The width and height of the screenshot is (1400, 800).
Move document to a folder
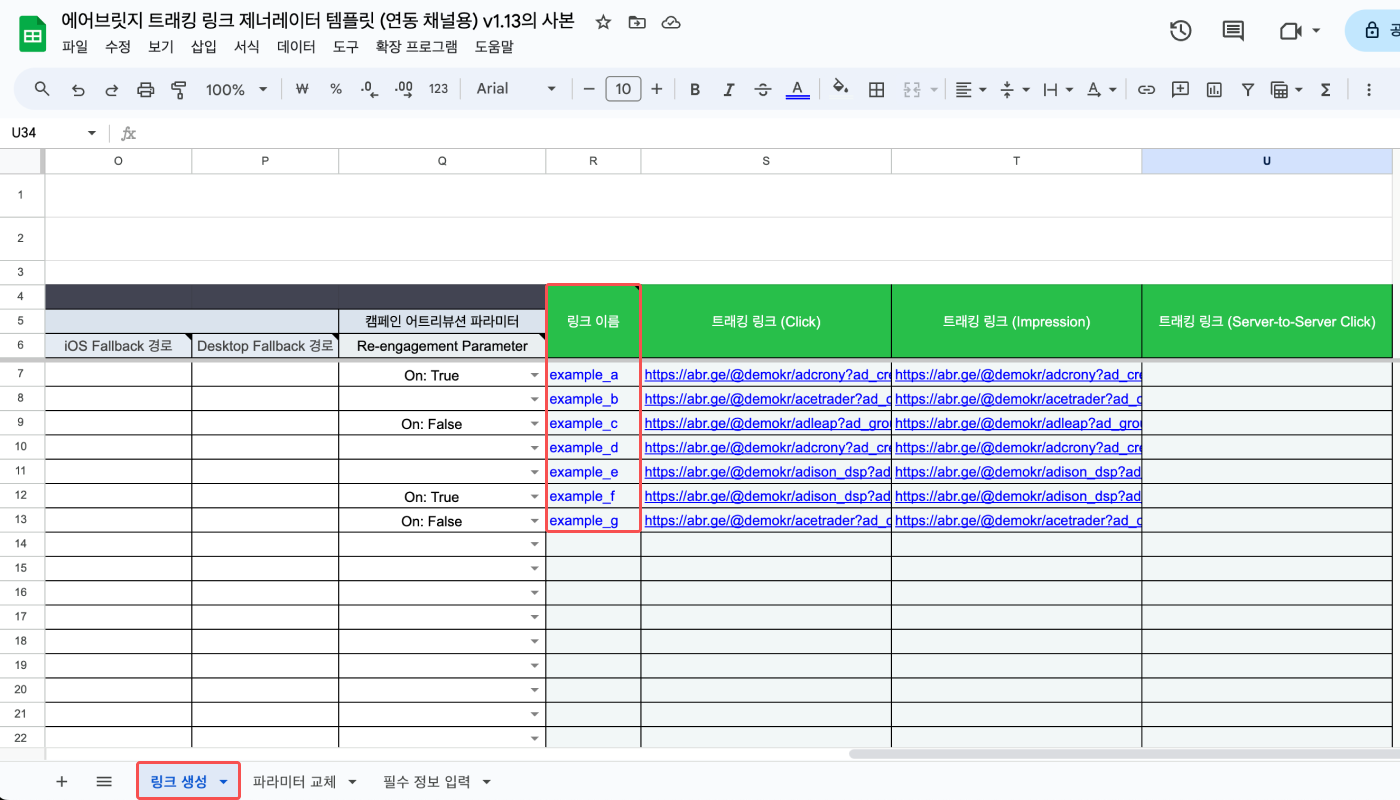point(637,22)
